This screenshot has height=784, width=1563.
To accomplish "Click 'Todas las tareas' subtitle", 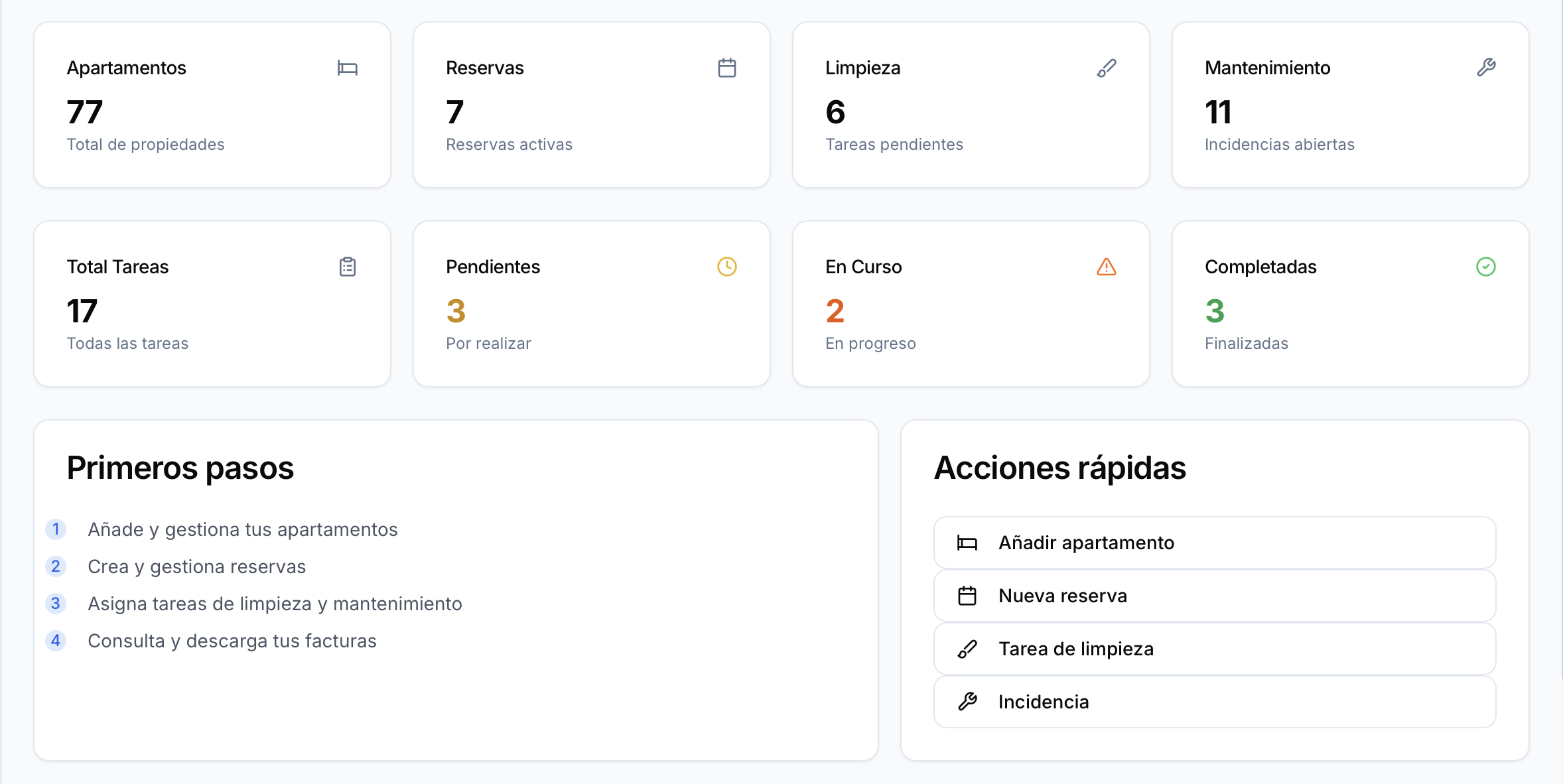I will 127,344.
